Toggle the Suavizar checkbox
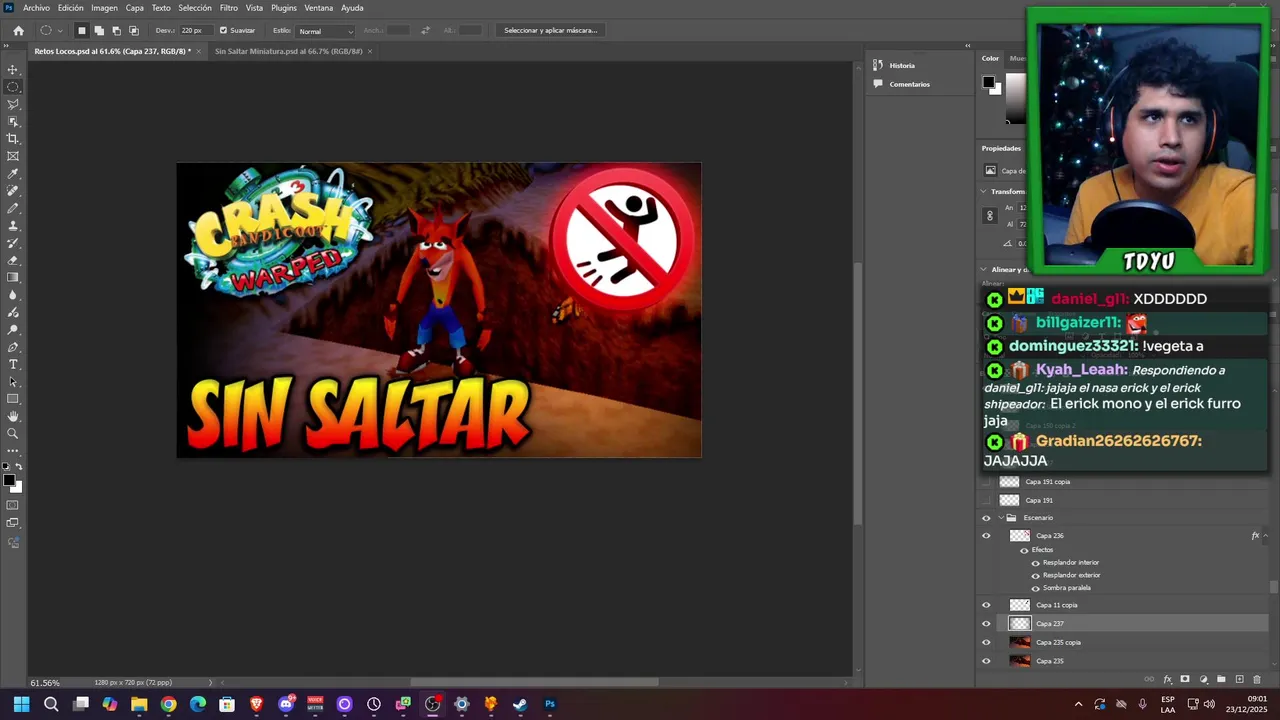Image resolution: width=1280 pixels, height=720 pixels. pos(223,31)
